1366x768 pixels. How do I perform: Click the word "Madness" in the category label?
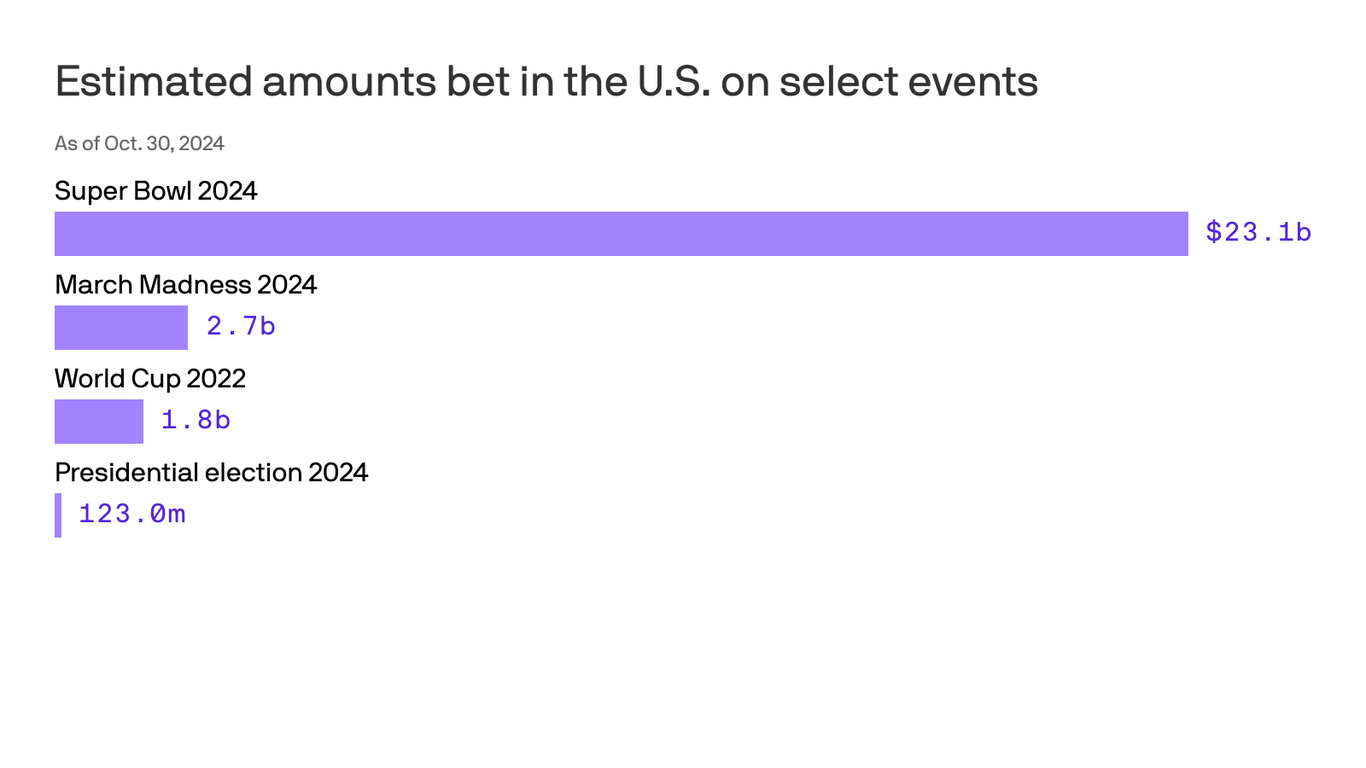pos(195,285)
